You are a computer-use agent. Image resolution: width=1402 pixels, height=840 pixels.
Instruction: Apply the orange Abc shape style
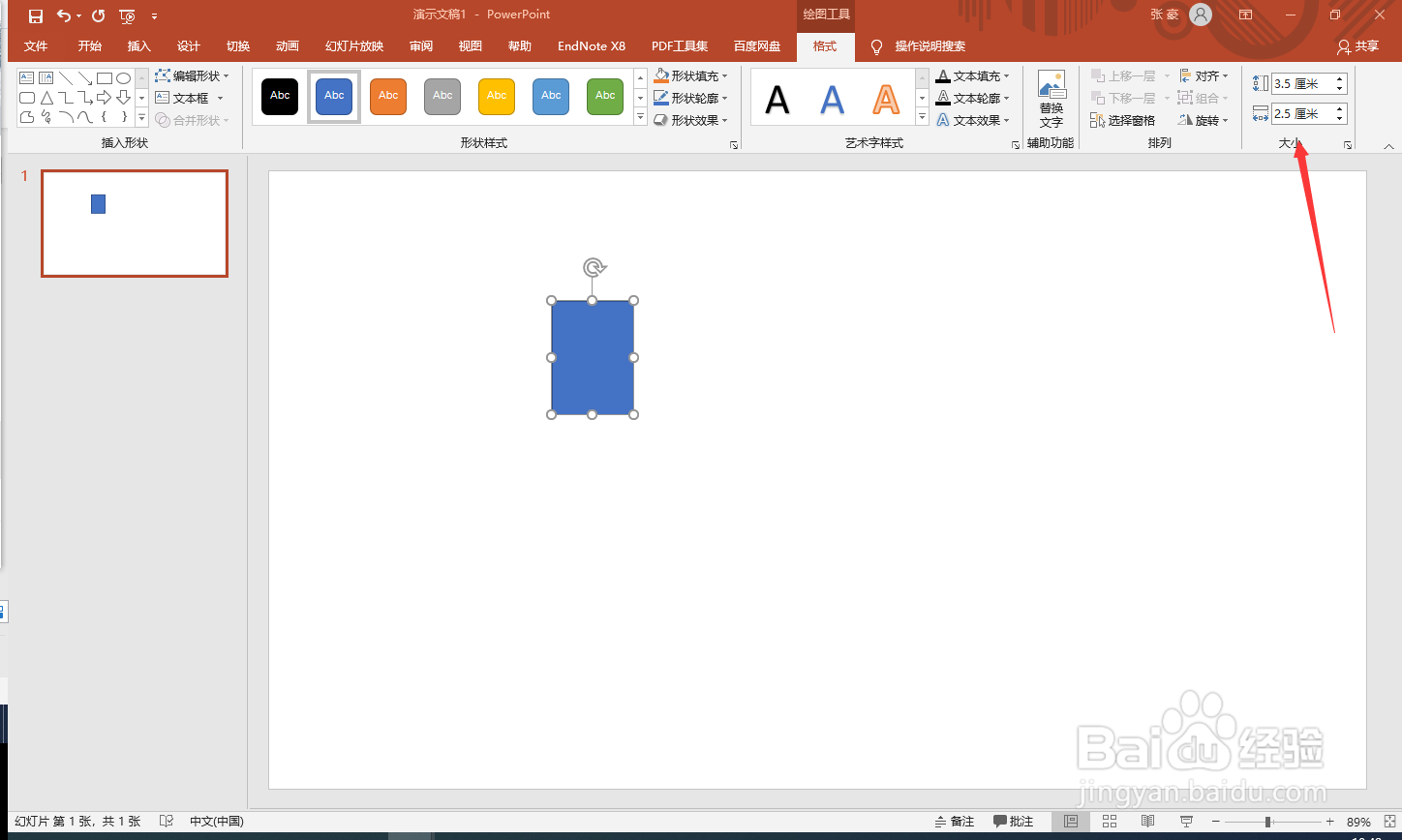(x=388, y=96)
